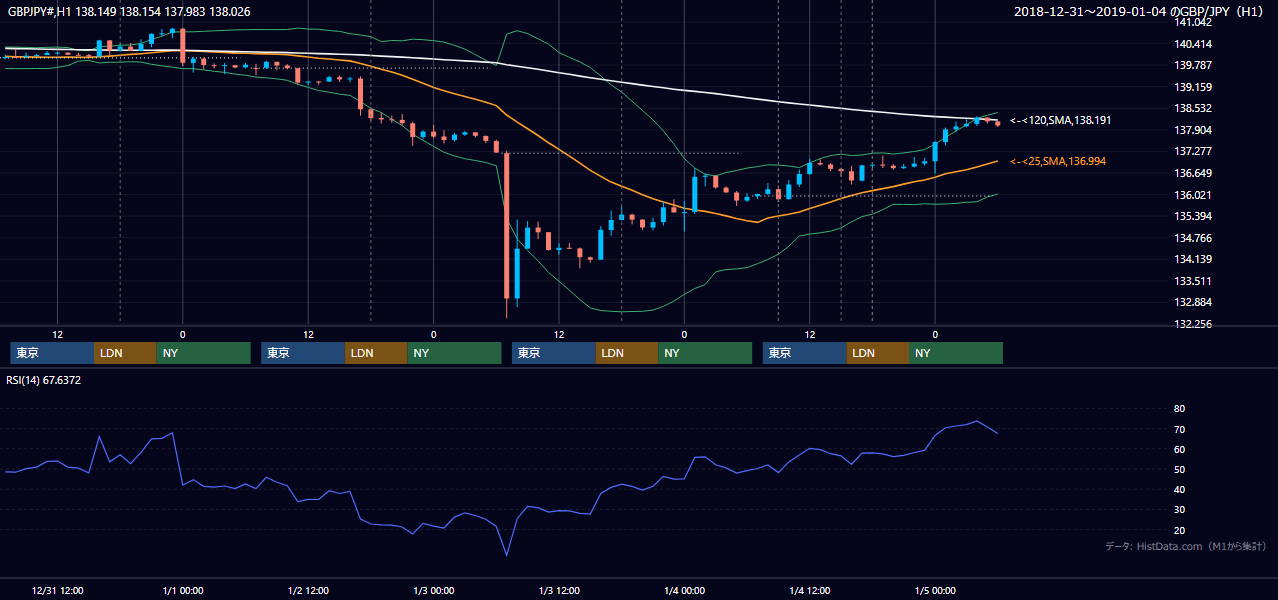The image size is (1278, 600).
Task: Click RSI scale level 50
Action: pos(1180,469)
